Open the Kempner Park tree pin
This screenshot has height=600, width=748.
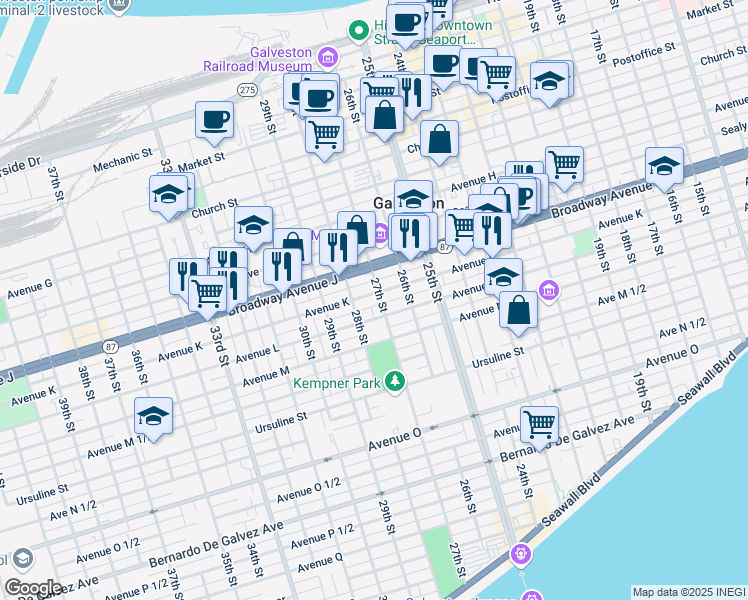coord(395,383)
